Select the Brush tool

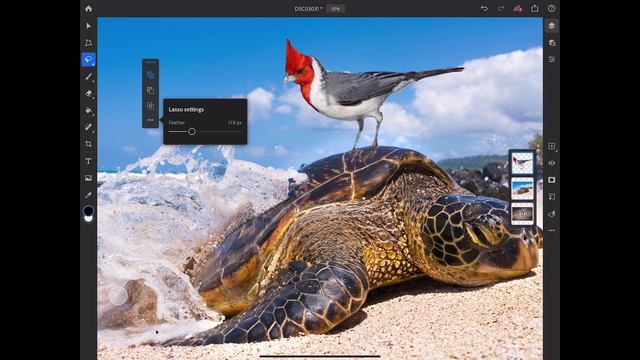[x=89, y=76]
